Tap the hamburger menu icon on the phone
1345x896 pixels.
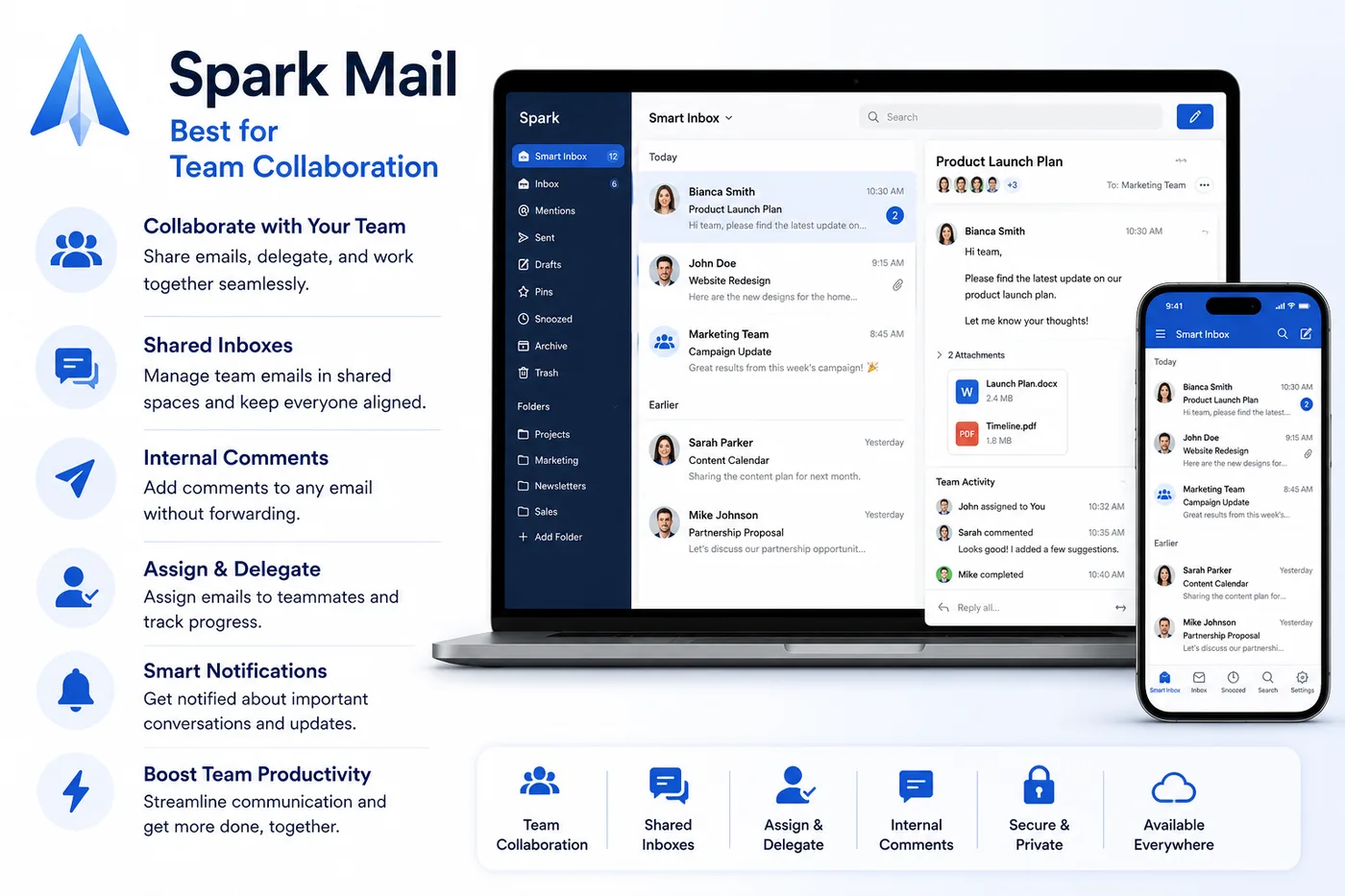point(1160,334)
